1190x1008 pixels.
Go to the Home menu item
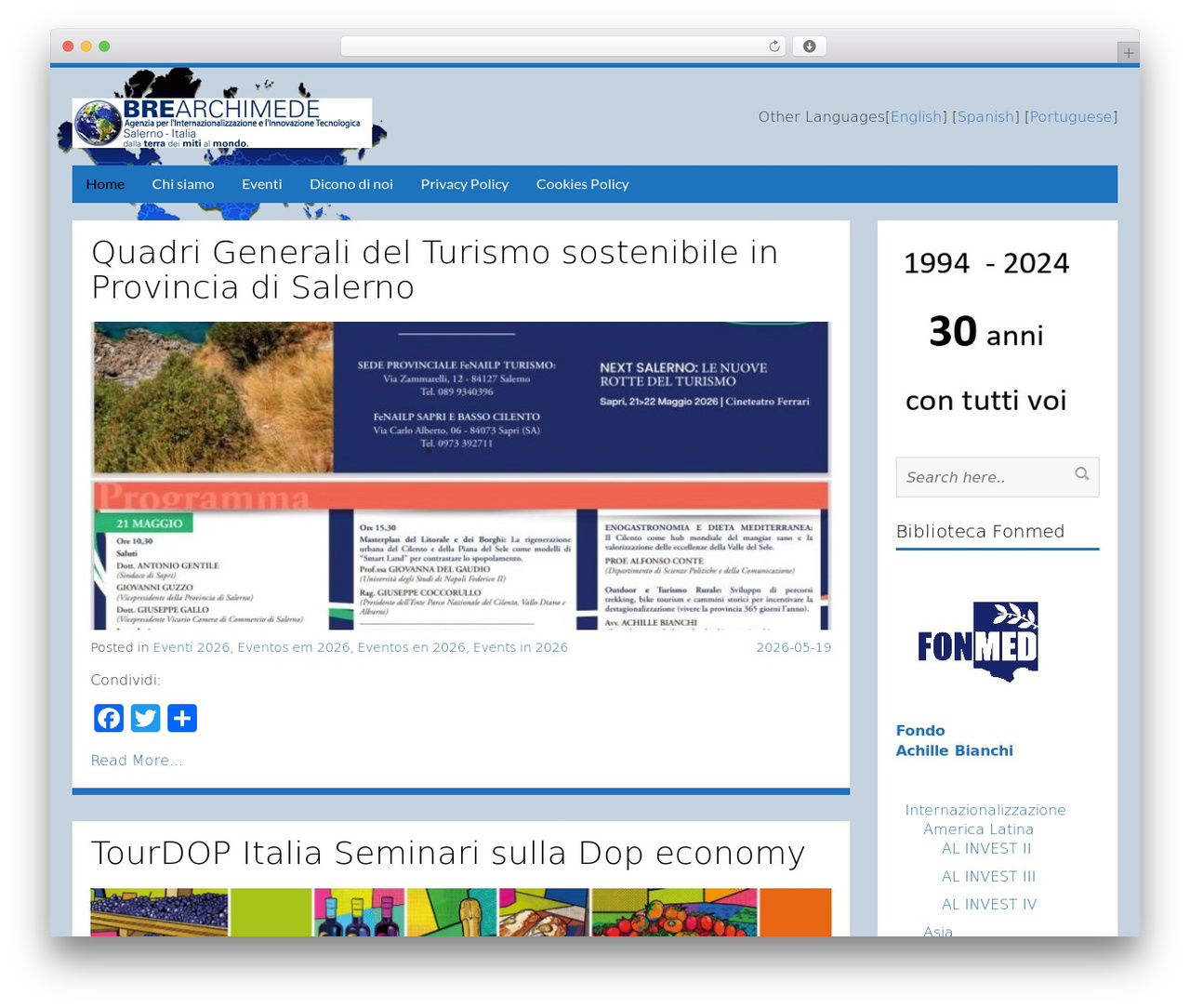point(105,184)
